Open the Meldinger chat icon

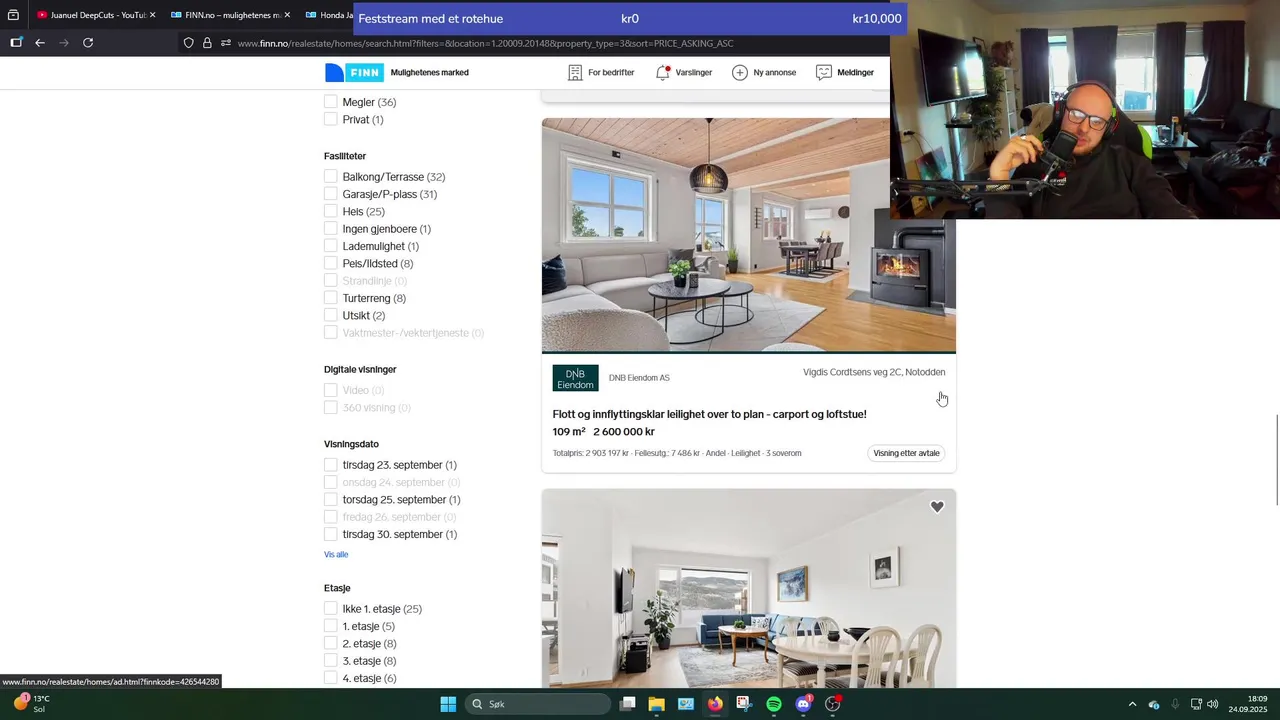pyautogui.click(x=824, y=72)
